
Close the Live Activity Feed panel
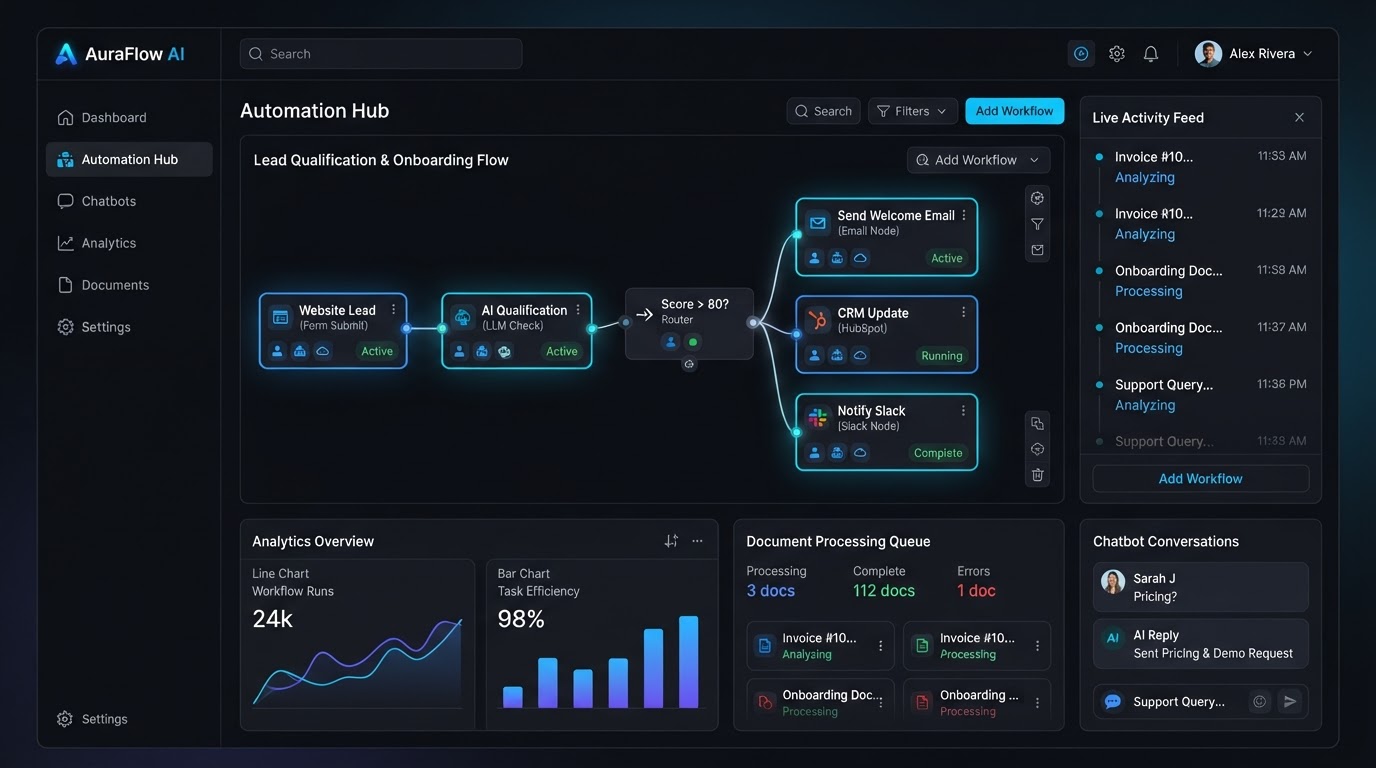(1299, 117)
